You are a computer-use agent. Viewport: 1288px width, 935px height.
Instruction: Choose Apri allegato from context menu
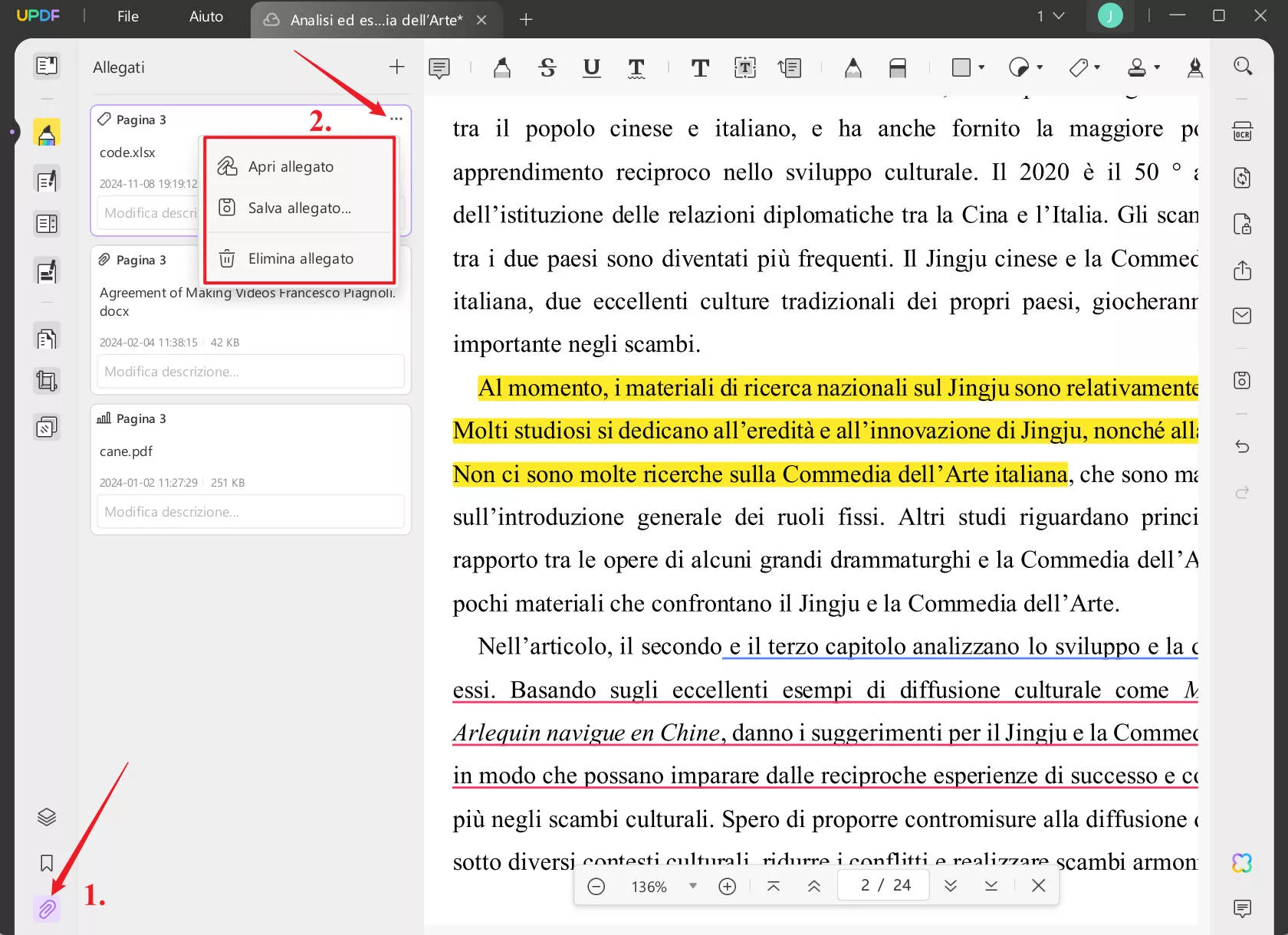(x=300, y=166)
